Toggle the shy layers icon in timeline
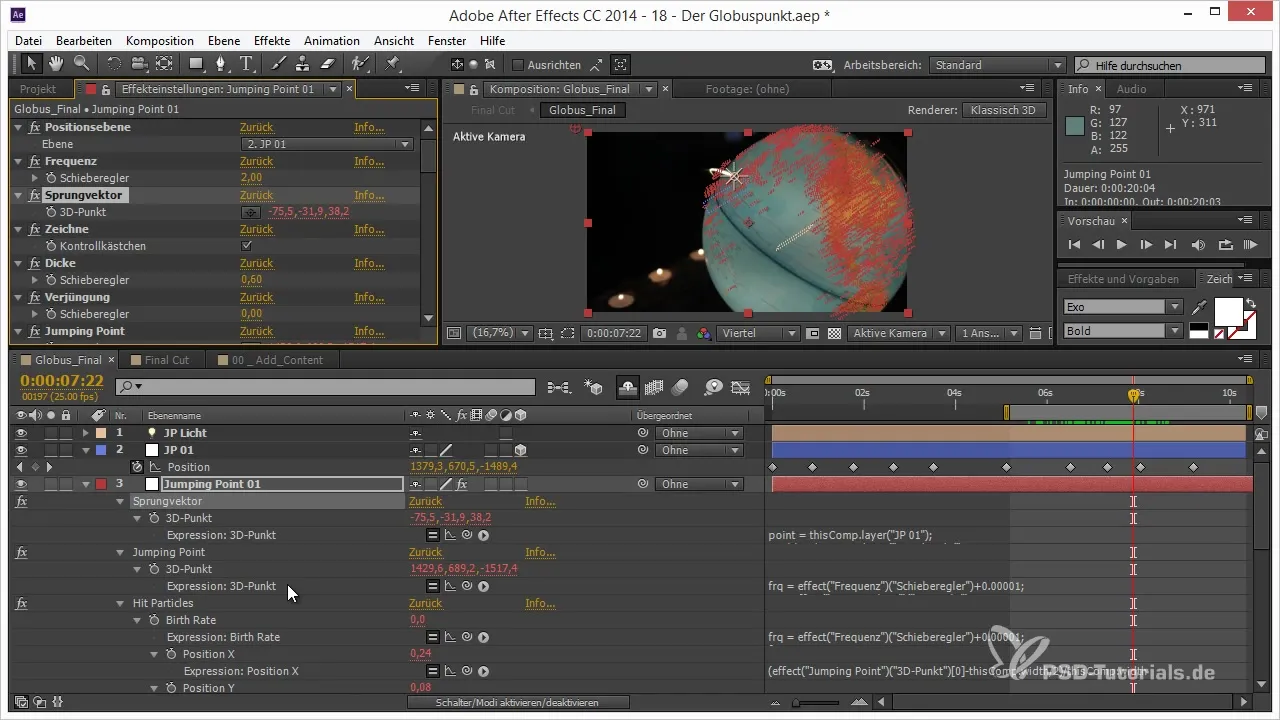The height and width of the screenshot is (720, 1280). (x=630, y=387)
